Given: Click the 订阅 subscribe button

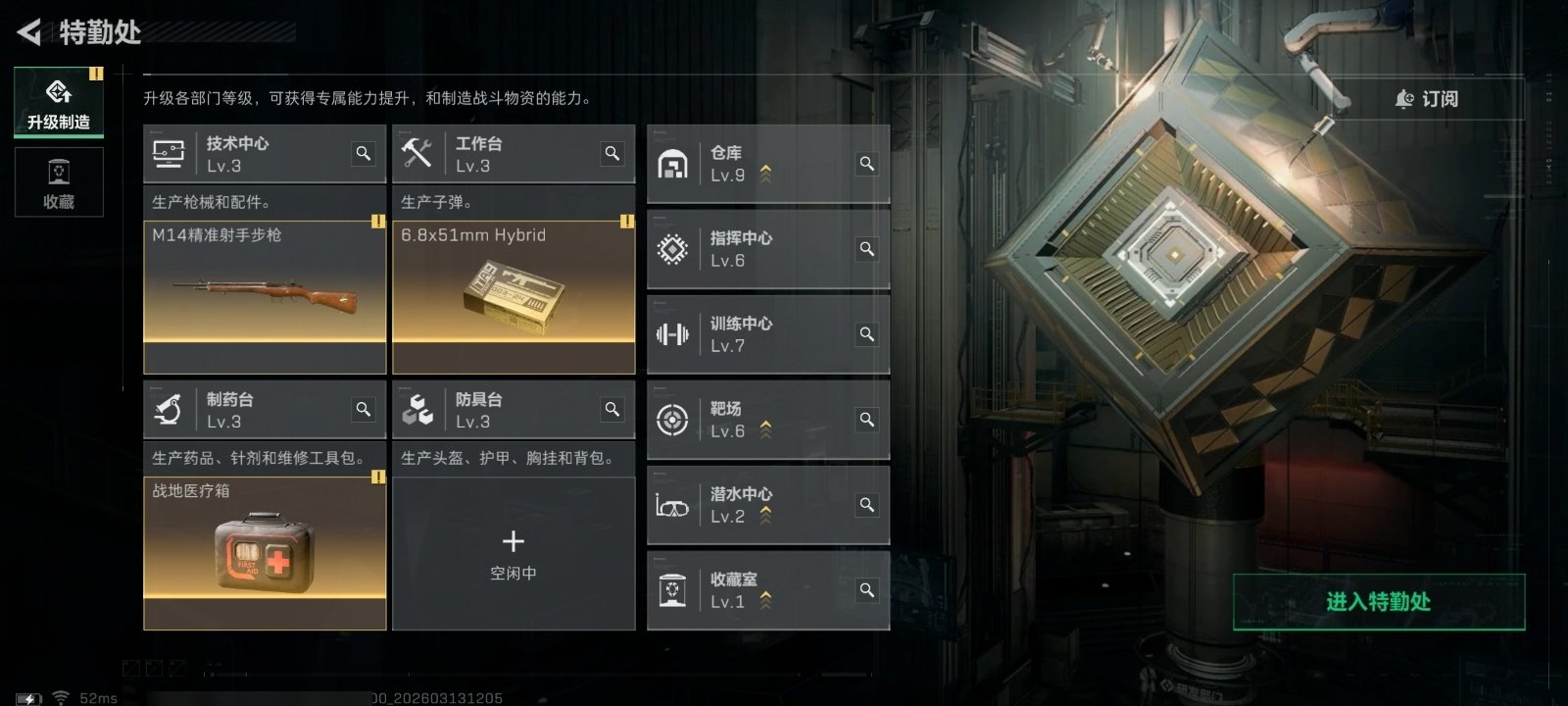Looking at the screenshot, I should click(x=1428, y=99).
